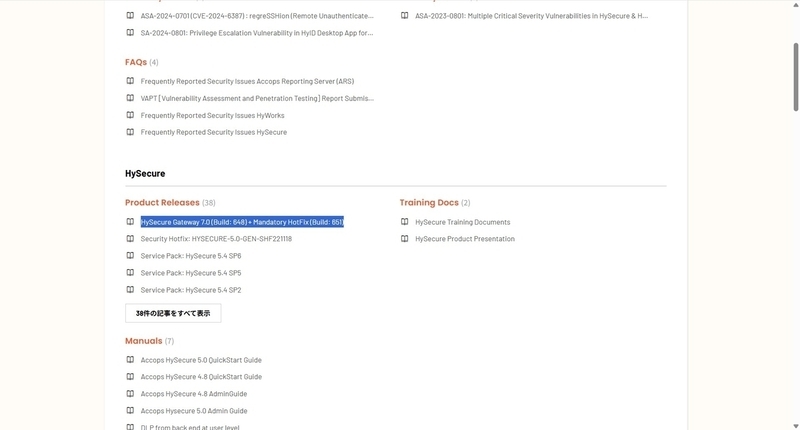Screen dimensions: 800x430
Task: Open Accops HySecure 4.8 AdminGuide
Action: (194, 394)
